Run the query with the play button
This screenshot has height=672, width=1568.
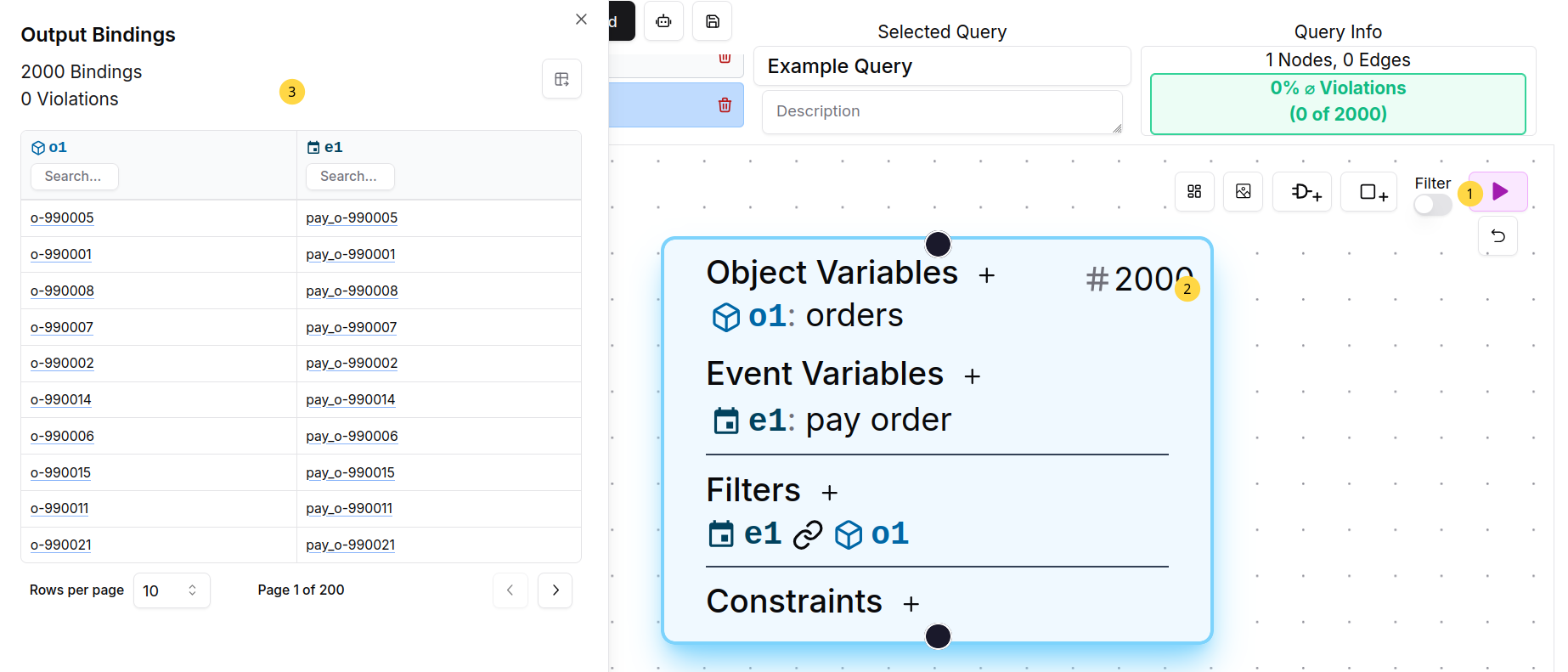[1500, 192]
